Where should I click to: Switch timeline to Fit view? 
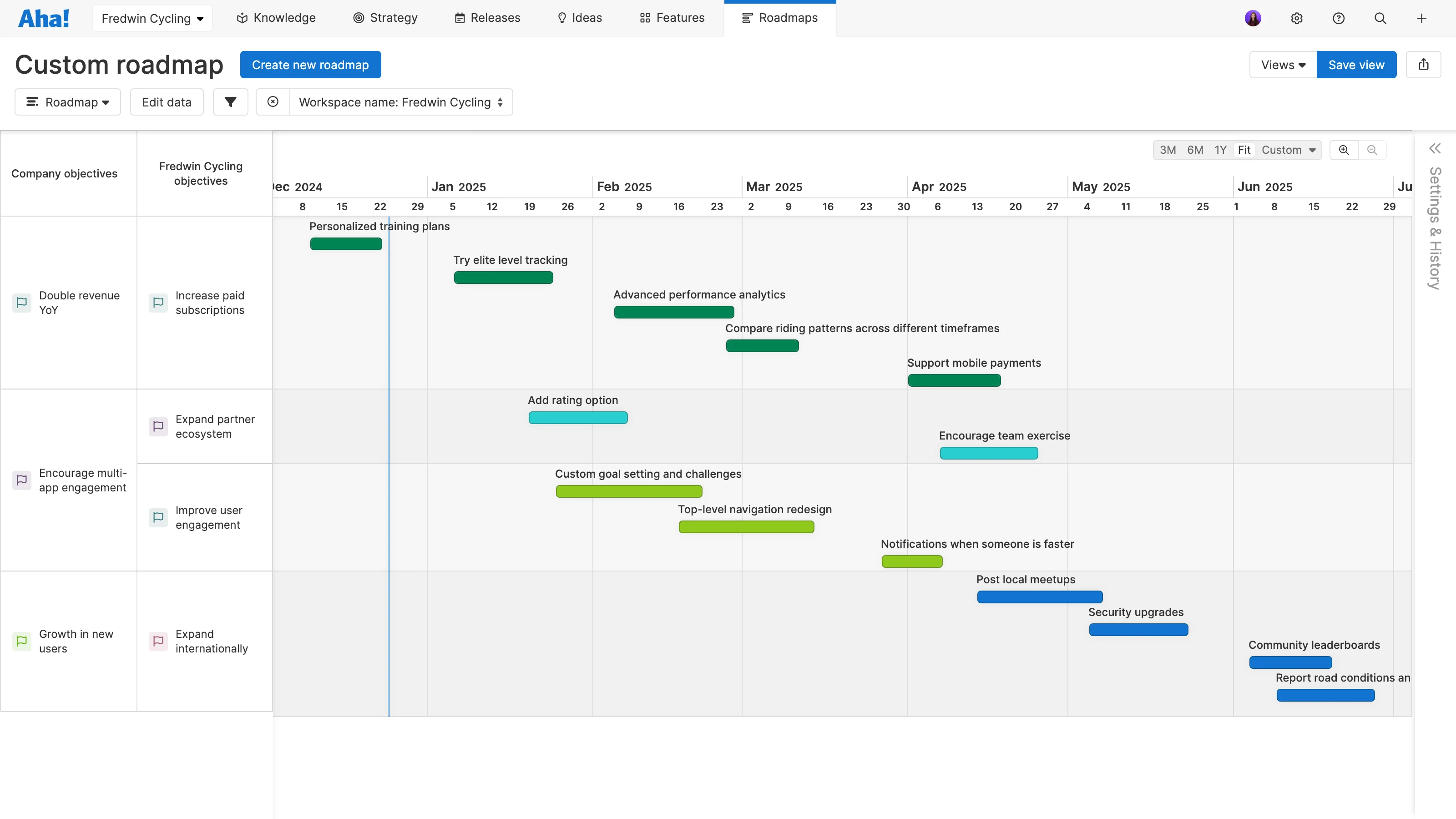(x=1244, y=150)
